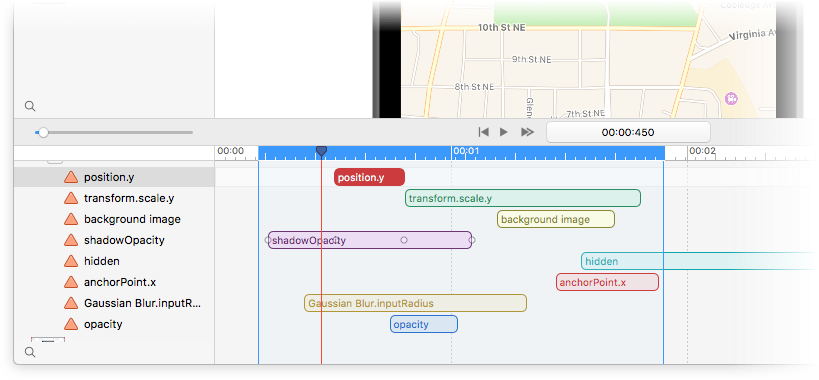The image size is (819, 380).
Task: Select the background image timeline clip
Action: pyautogui.click(x=556, y=219)
